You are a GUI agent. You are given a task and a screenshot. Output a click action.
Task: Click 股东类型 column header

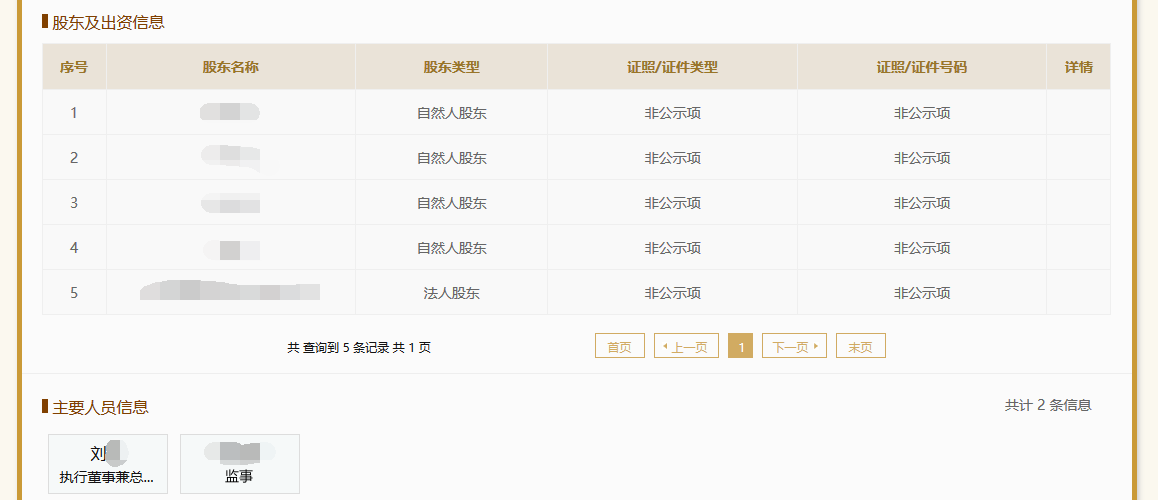[x=451, y=67]
